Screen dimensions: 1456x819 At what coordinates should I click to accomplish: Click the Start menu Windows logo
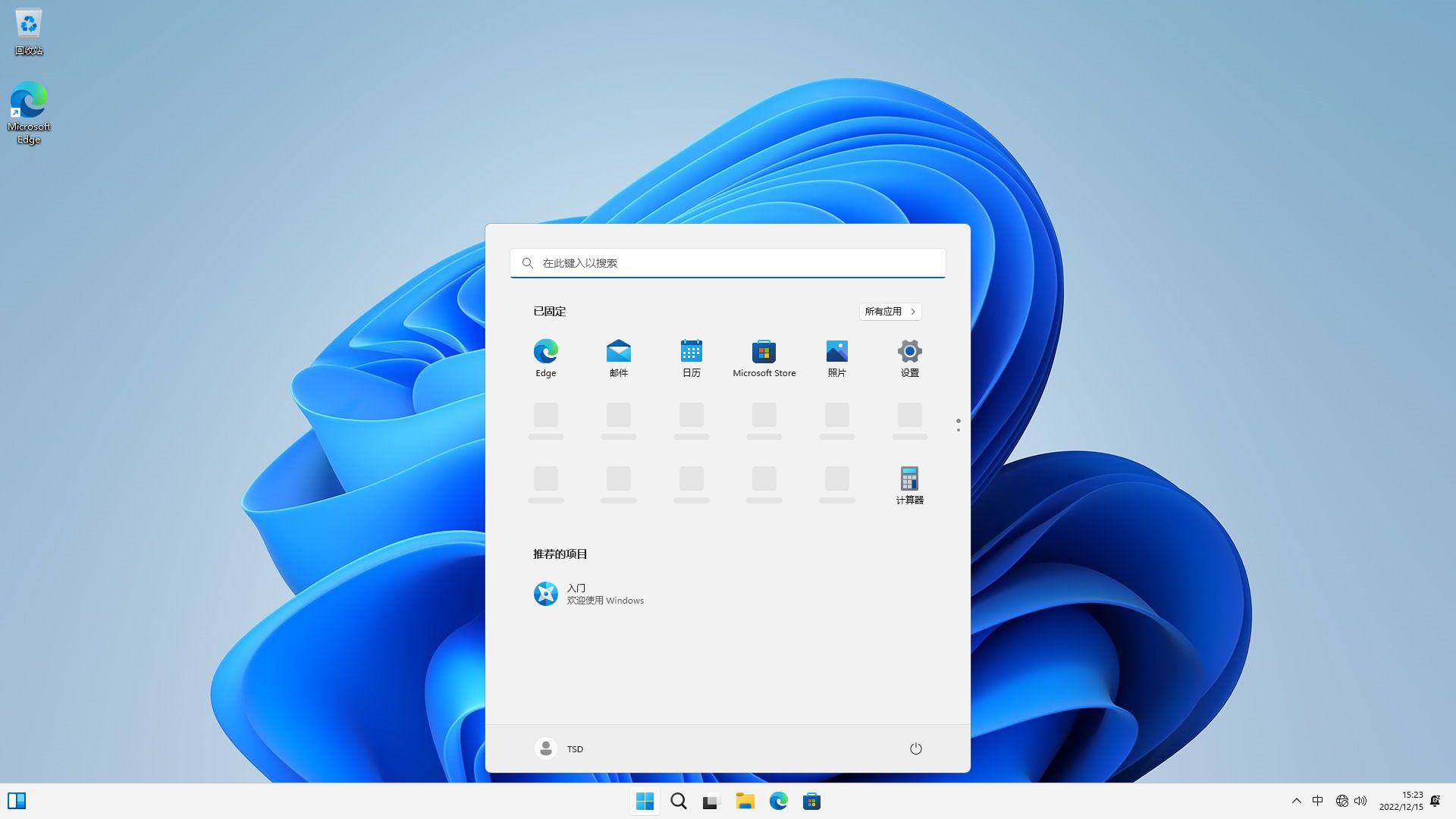(645, 800)
